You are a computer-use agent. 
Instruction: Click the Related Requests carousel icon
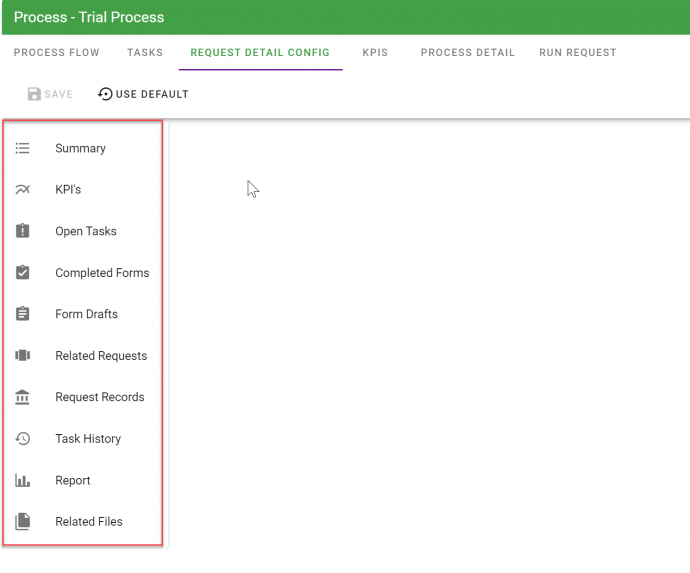click(x=23, y=356)
